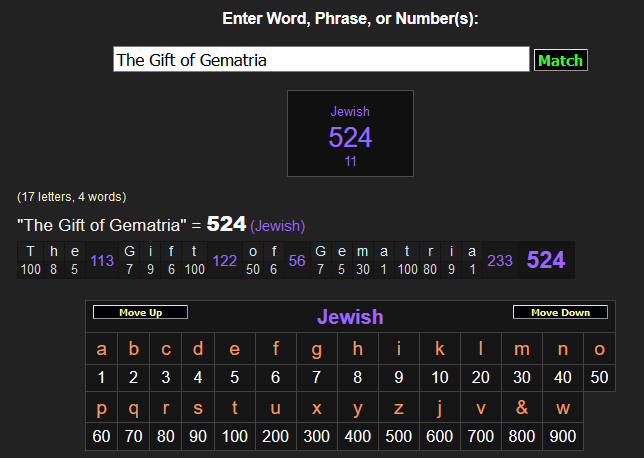
Task: Select the '&' symbol cell in chart
Action: coord(521,408)
